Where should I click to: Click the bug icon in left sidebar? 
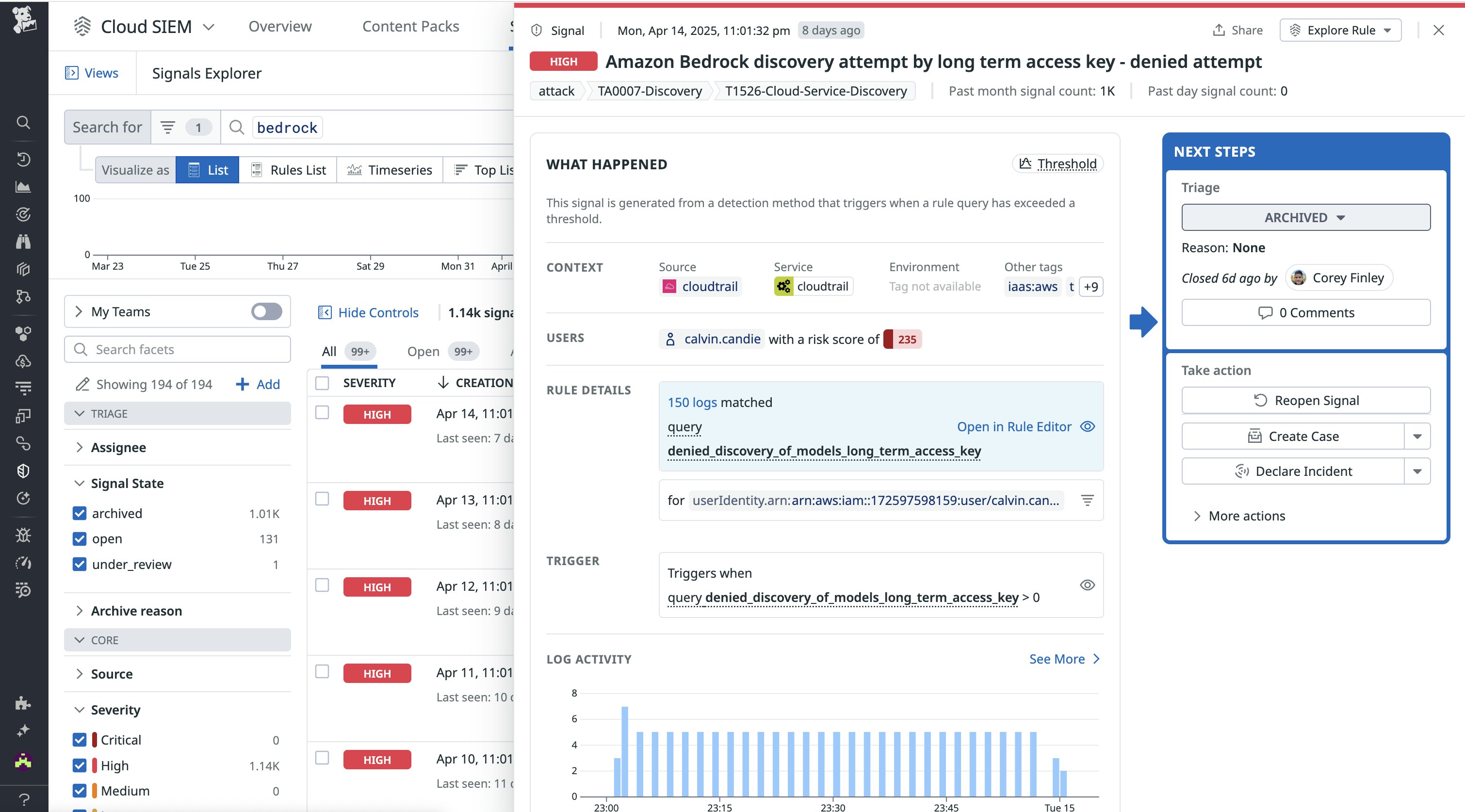(23, 535)
